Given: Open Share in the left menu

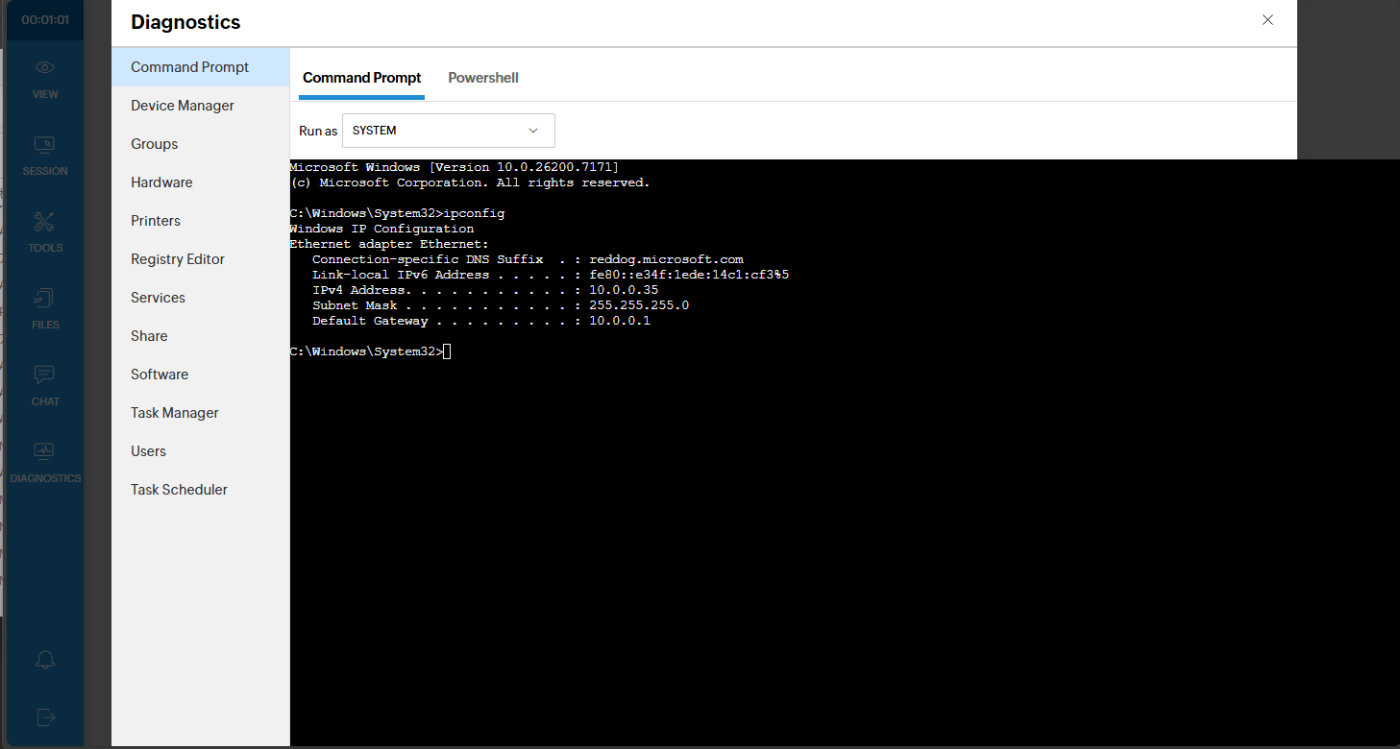Looking at the screenshot, I should click(200, 336).
